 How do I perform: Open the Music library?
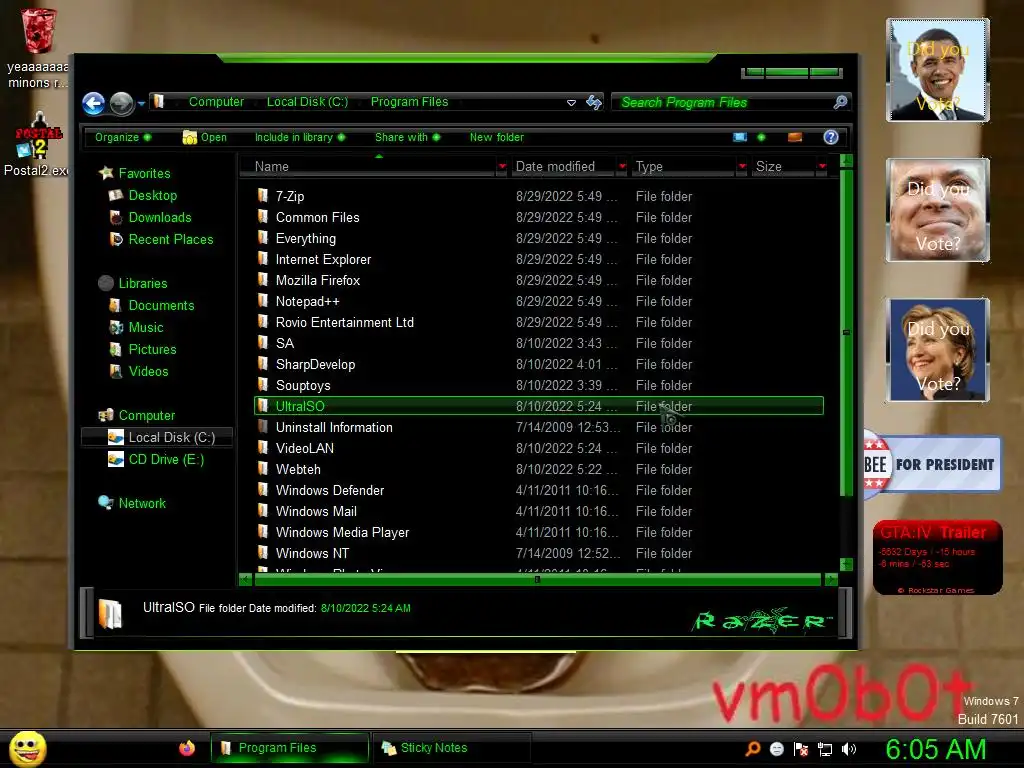tap(146, 328)
